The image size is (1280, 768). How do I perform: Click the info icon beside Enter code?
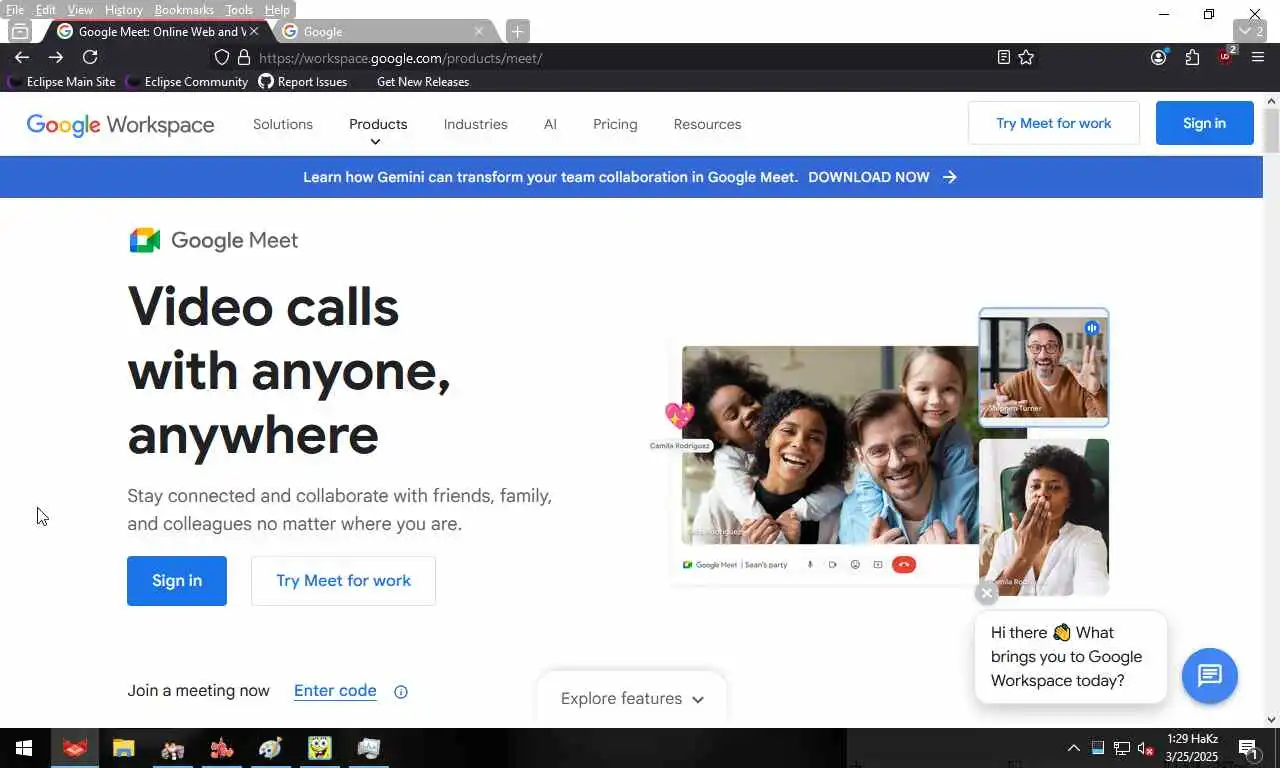[401, 692]
